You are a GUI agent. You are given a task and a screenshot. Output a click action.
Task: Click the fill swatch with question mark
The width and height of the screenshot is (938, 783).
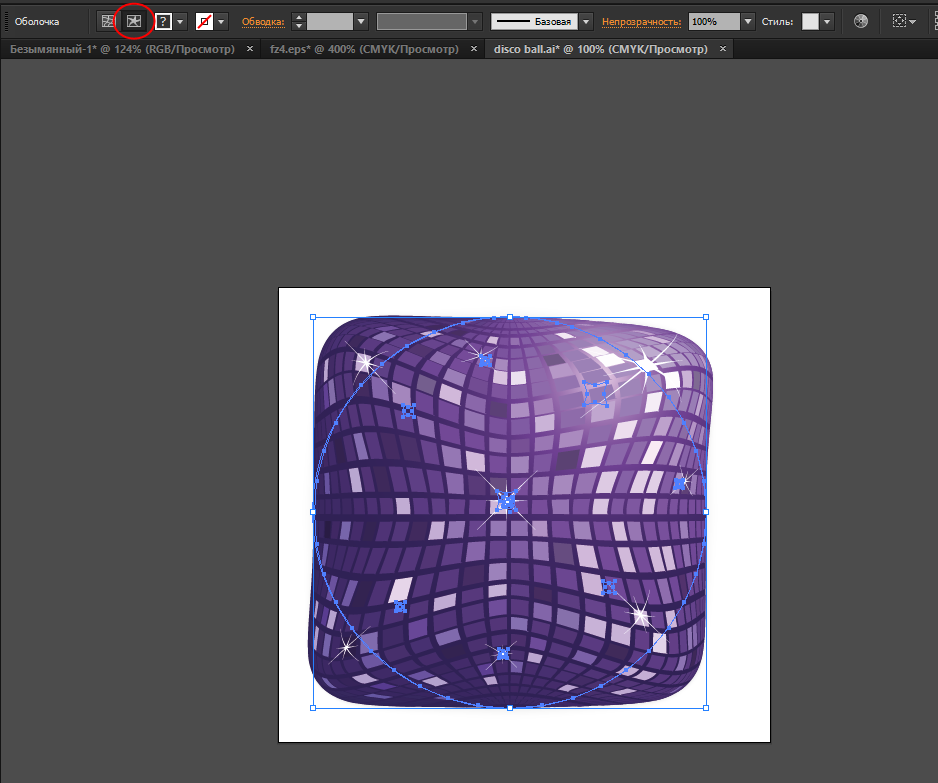[x=163, y=21]
